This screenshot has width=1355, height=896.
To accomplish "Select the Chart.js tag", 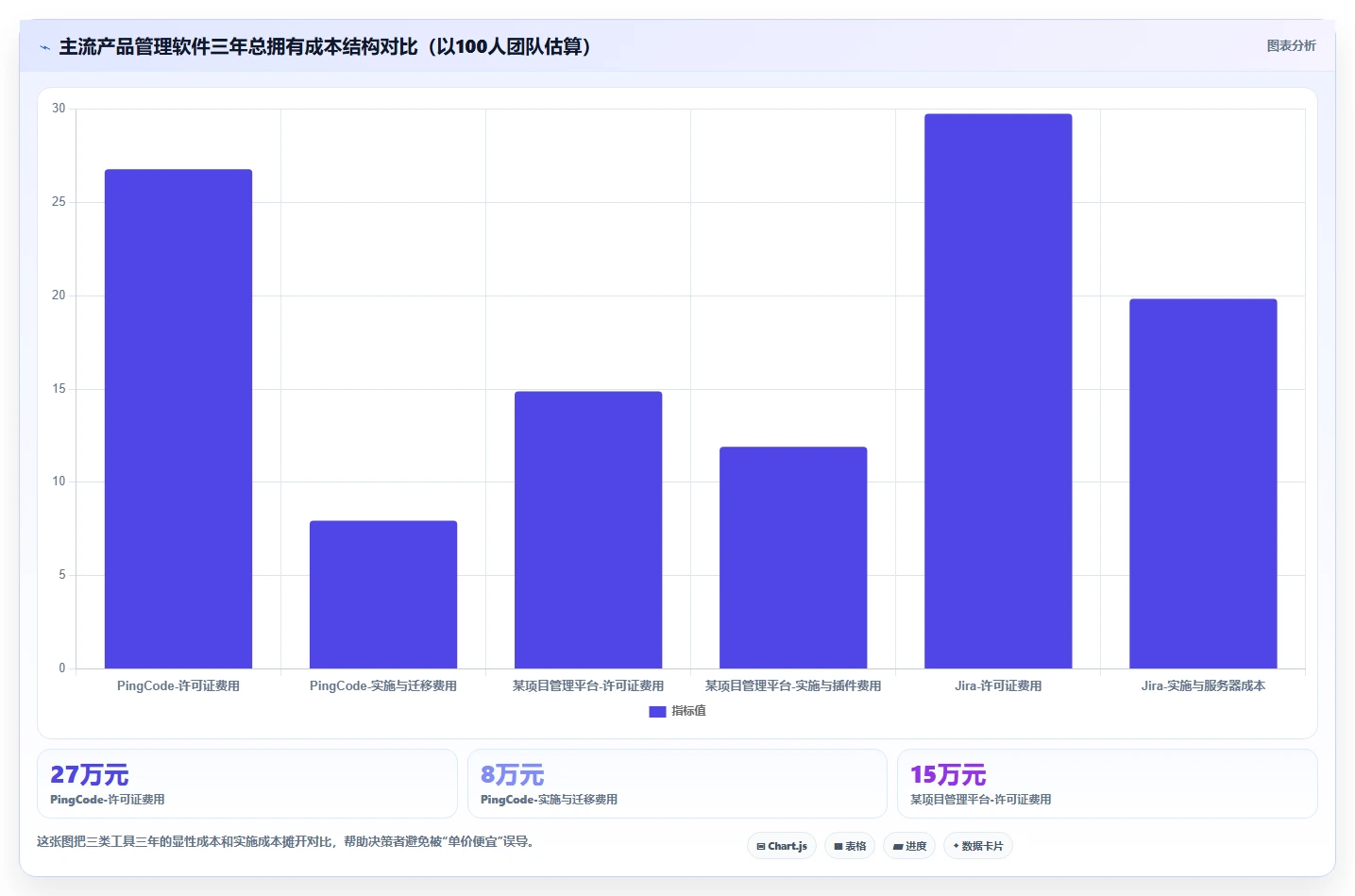I will coord(782,846).
